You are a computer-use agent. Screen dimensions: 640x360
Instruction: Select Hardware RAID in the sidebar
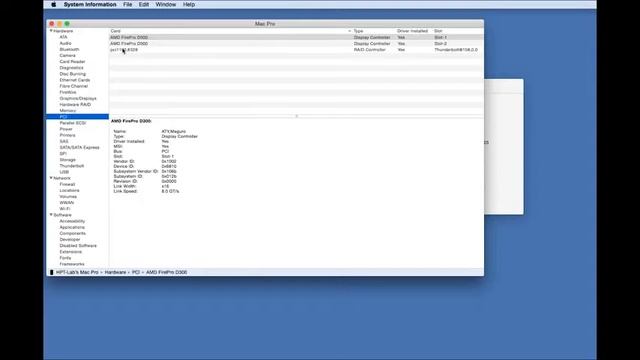75,104
